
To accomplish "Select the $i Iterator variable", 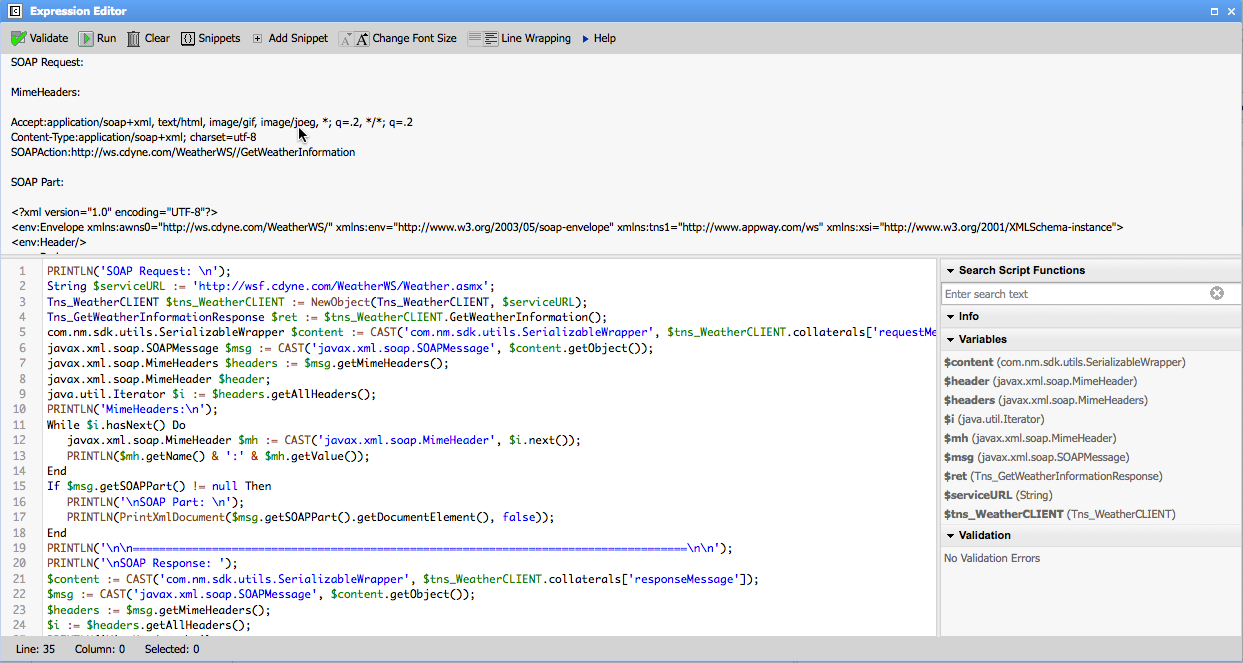I will pyautogui.click(x=994, y=419).
